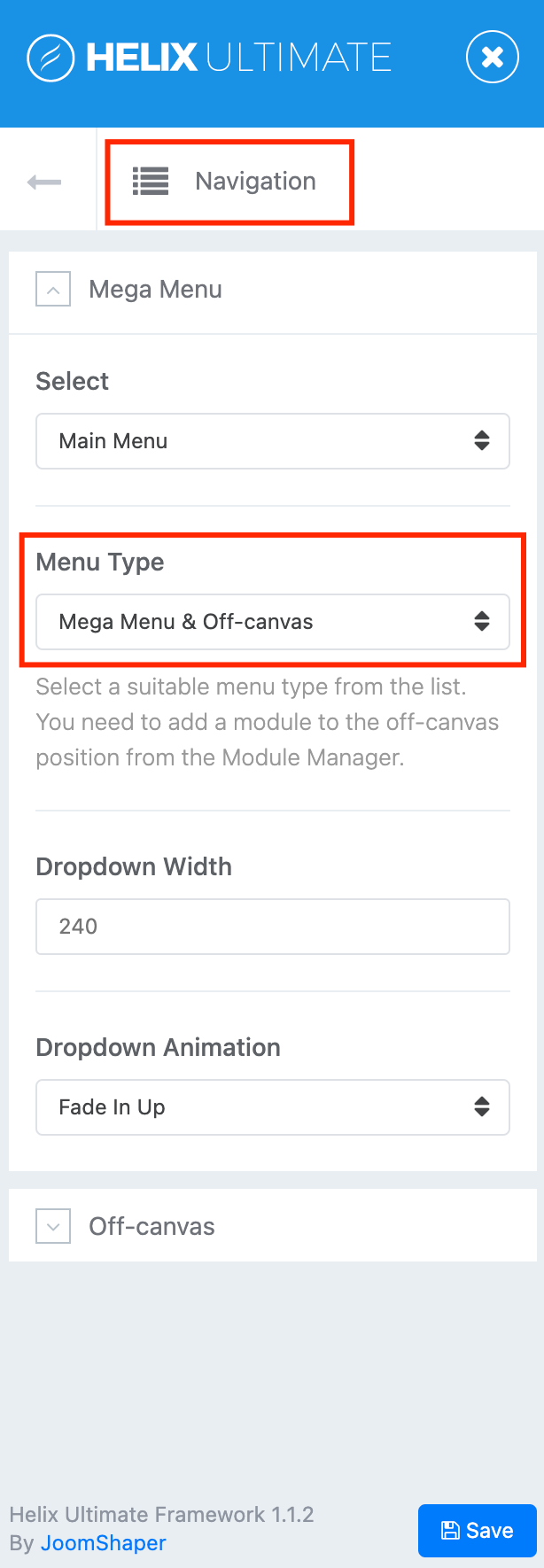Screen dimensions: 544x1568
Task: Click the Helix leaf logo icon
Action: [x=51, y=58]
